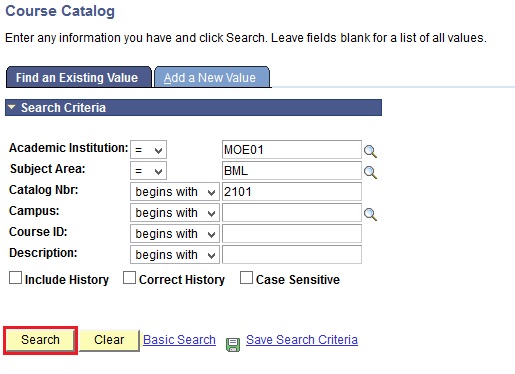Switch to Add a New Value tab
This screenshot has width=515, height=374.
[212, 77]
